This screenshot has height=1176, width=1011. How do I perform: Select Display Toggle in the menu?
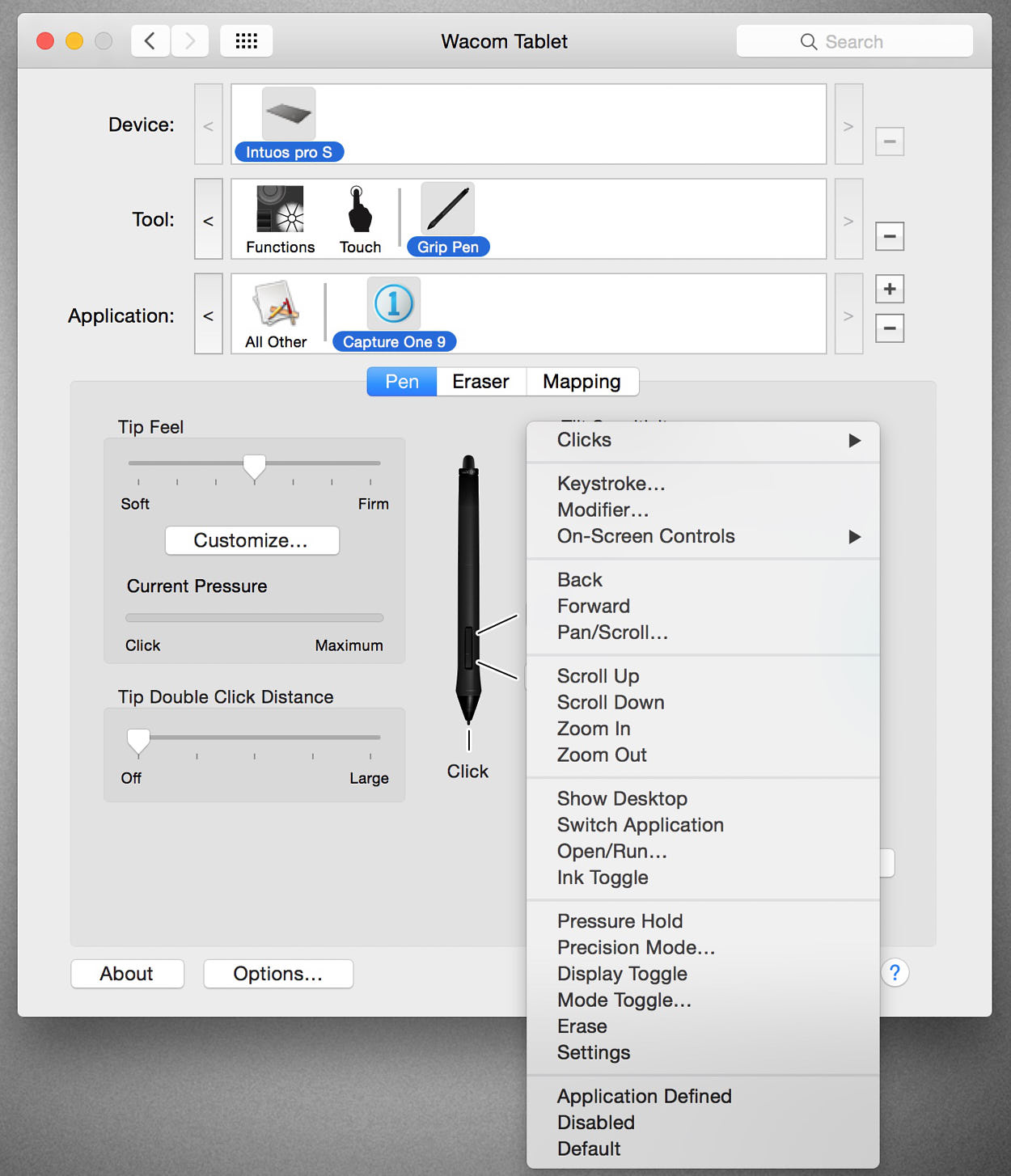tap(703, 974)
